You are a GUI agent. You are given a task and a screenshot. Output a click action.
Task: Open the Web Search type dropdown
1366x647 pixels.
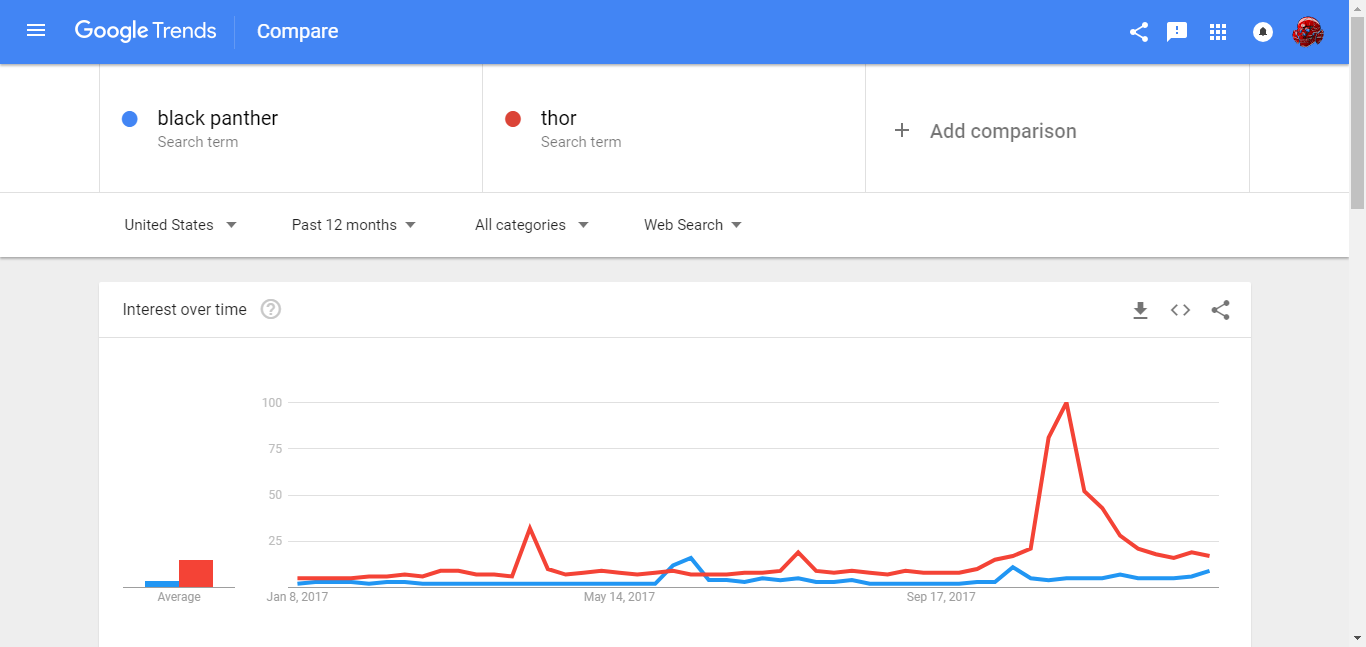pos(692,225)
